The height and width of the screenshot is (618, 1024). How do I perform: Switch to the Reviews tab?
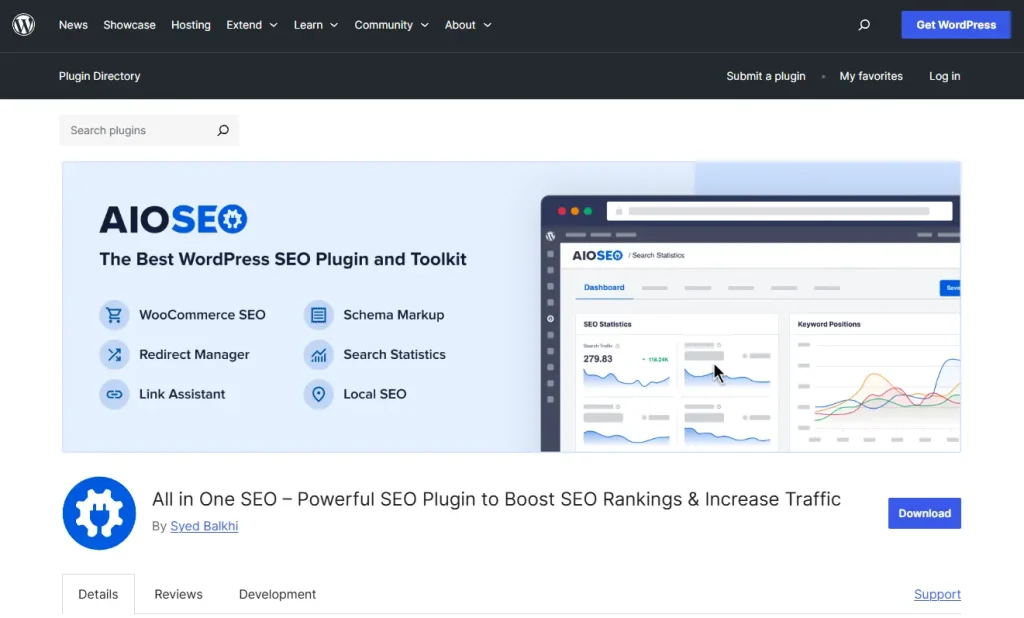(178, 594)
